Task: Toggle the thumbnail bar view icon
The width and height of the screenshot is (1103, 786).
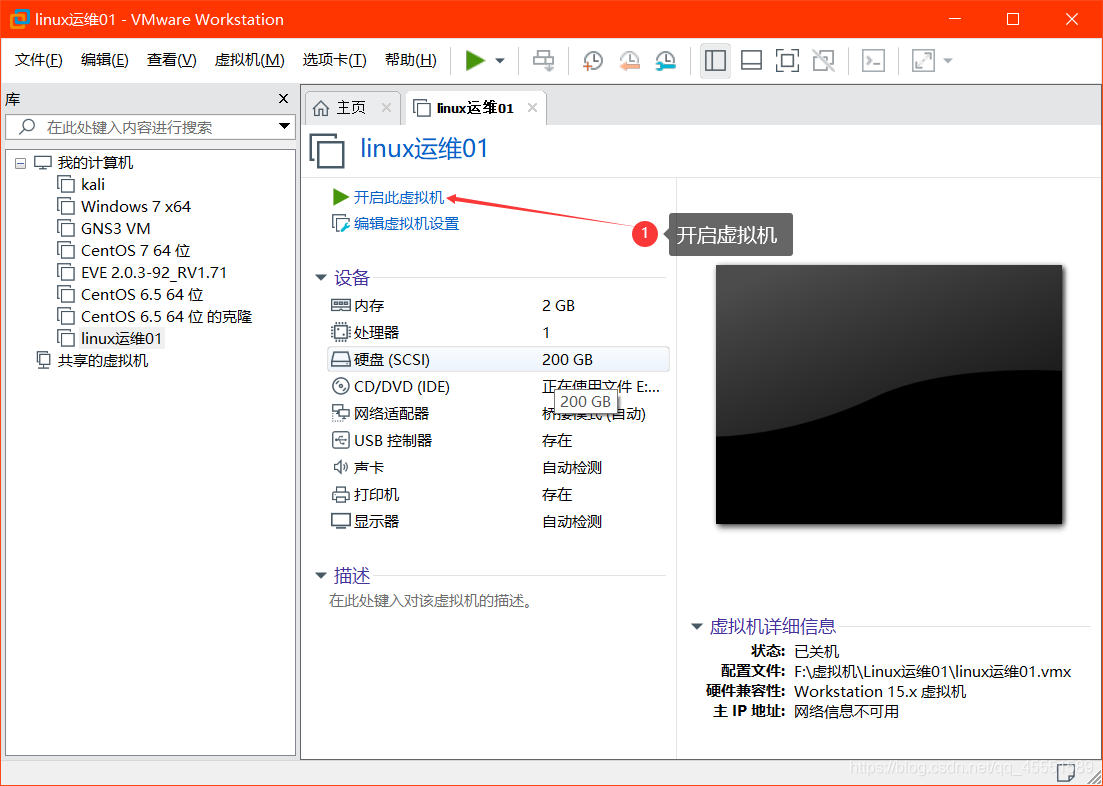Action: pyautogui.click(x=751, y=61)
